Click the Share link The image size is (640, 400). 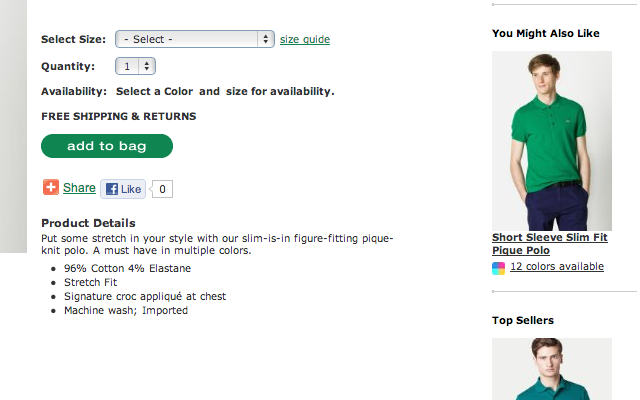79,188
